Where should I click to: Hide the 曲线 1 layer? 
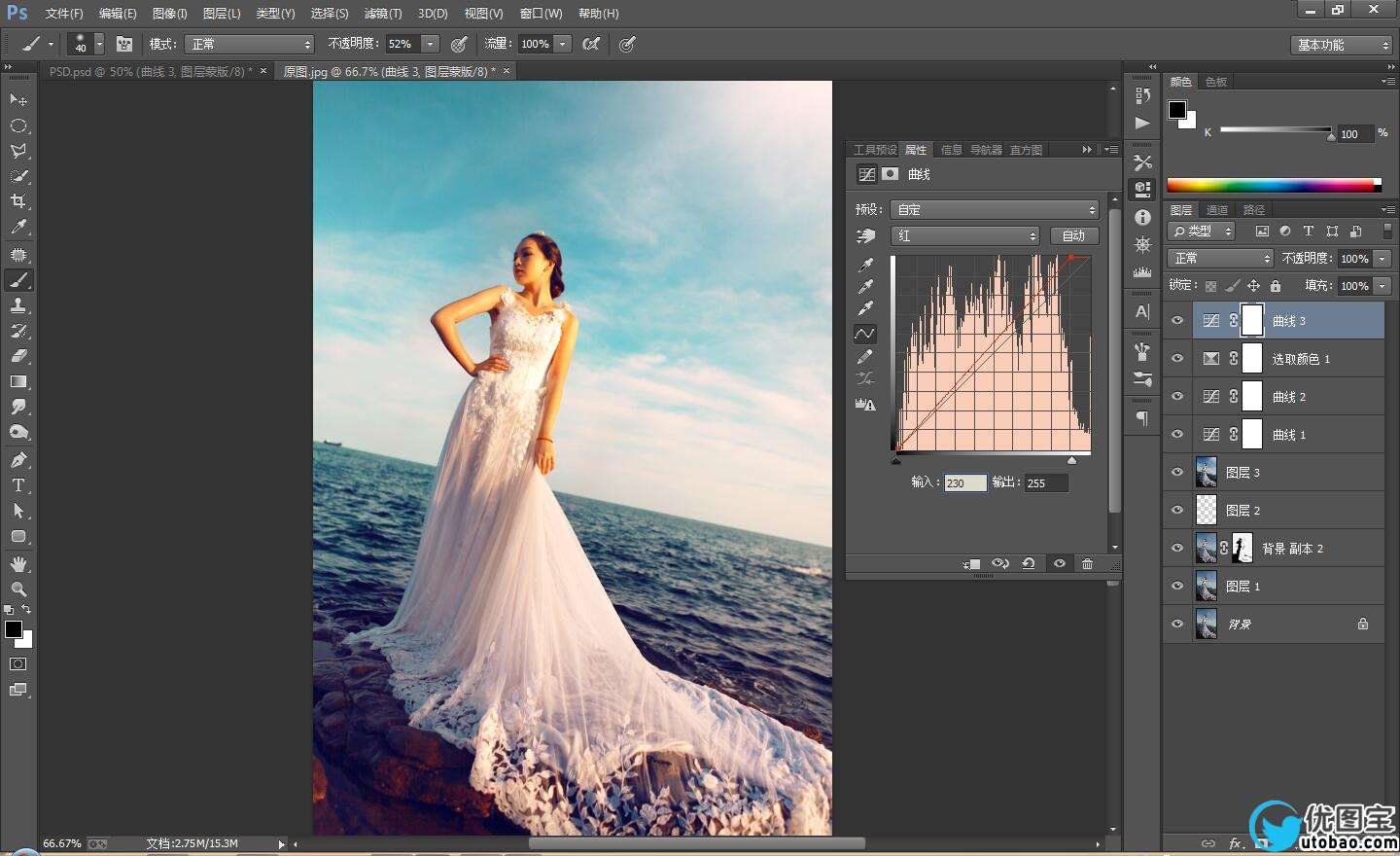(x=1177, y=435)
